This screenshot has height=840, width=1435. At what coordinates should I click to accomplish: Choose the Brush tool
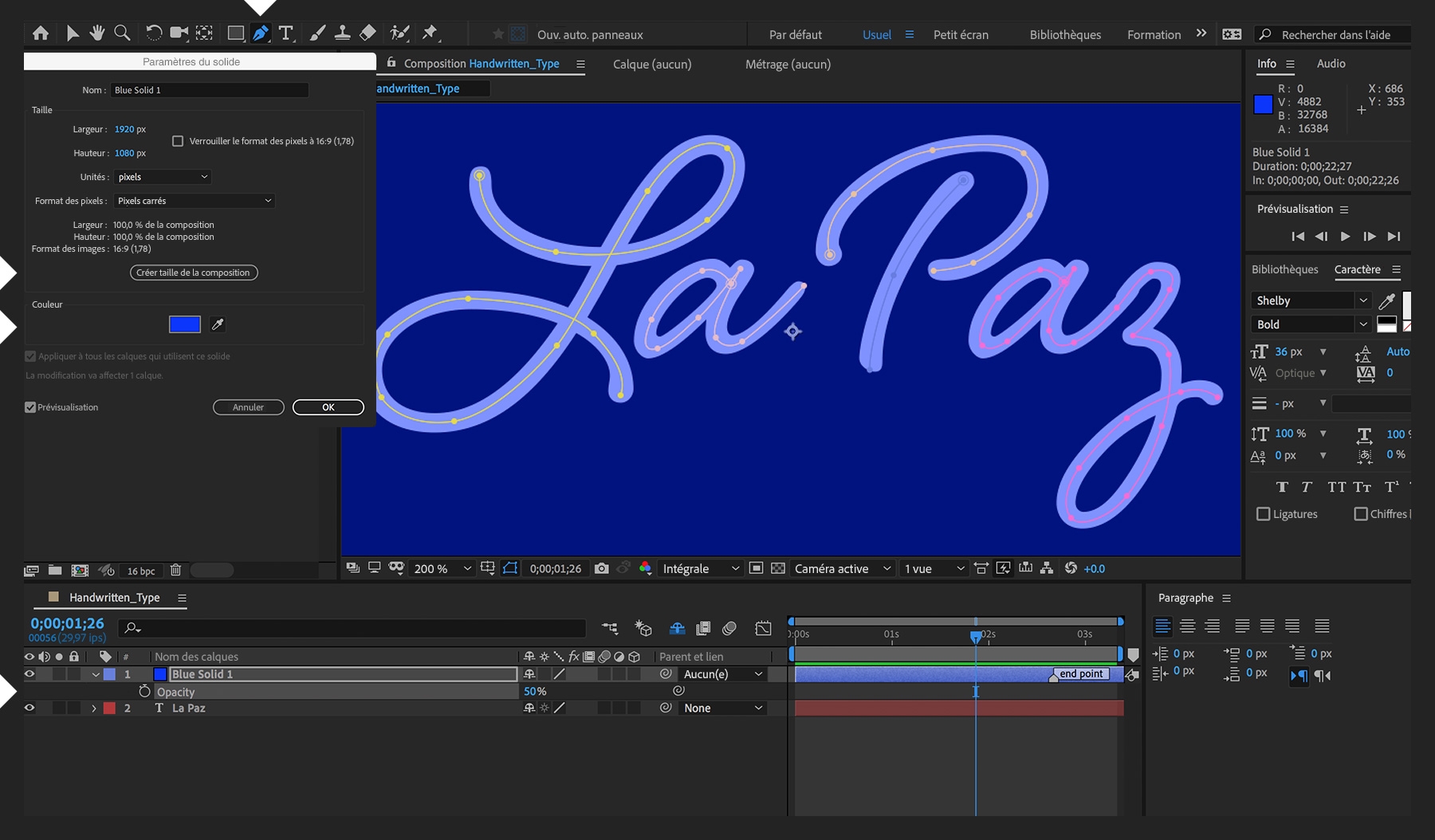click(317, 33)
